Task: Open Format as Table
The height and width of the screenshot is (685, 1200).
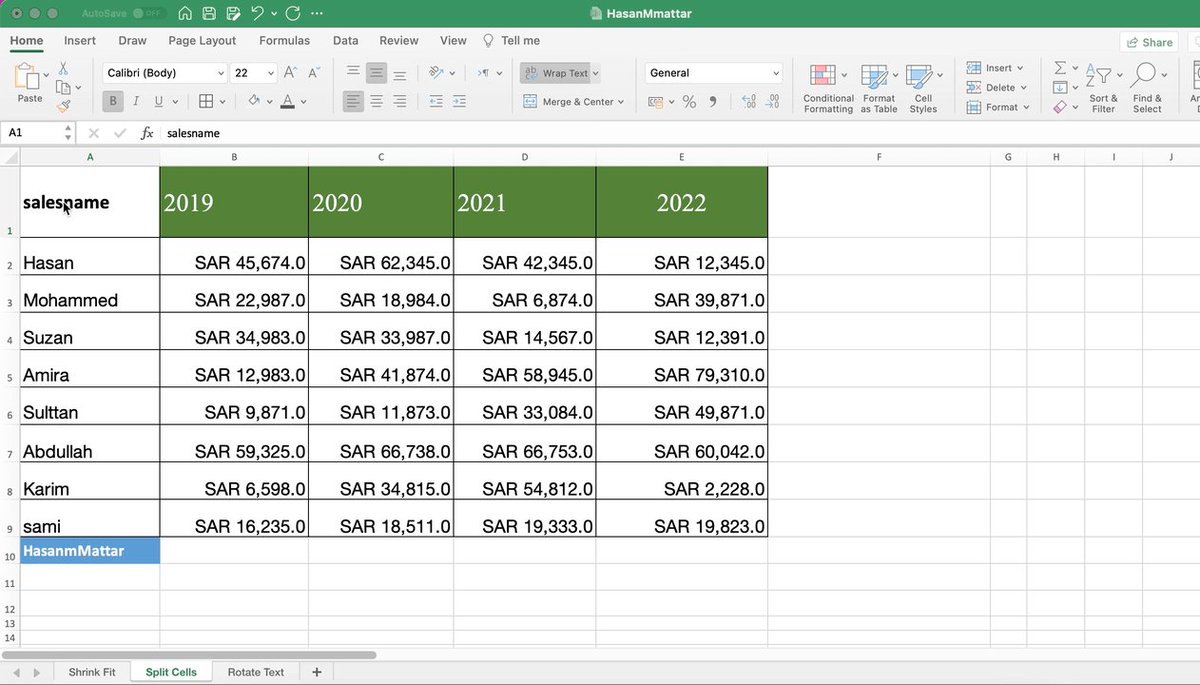Action: click(x=878, y=89)
